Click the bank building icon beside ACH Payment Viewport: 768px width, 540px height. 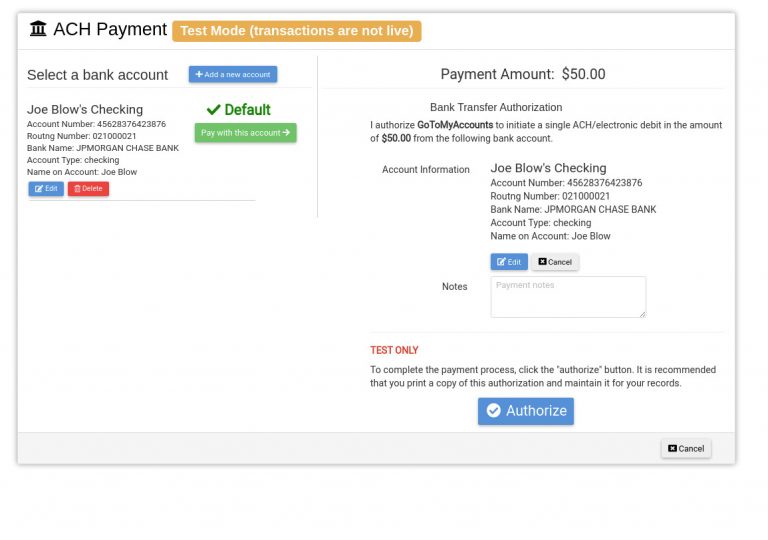pyautogui.click(x=38, y=28)
